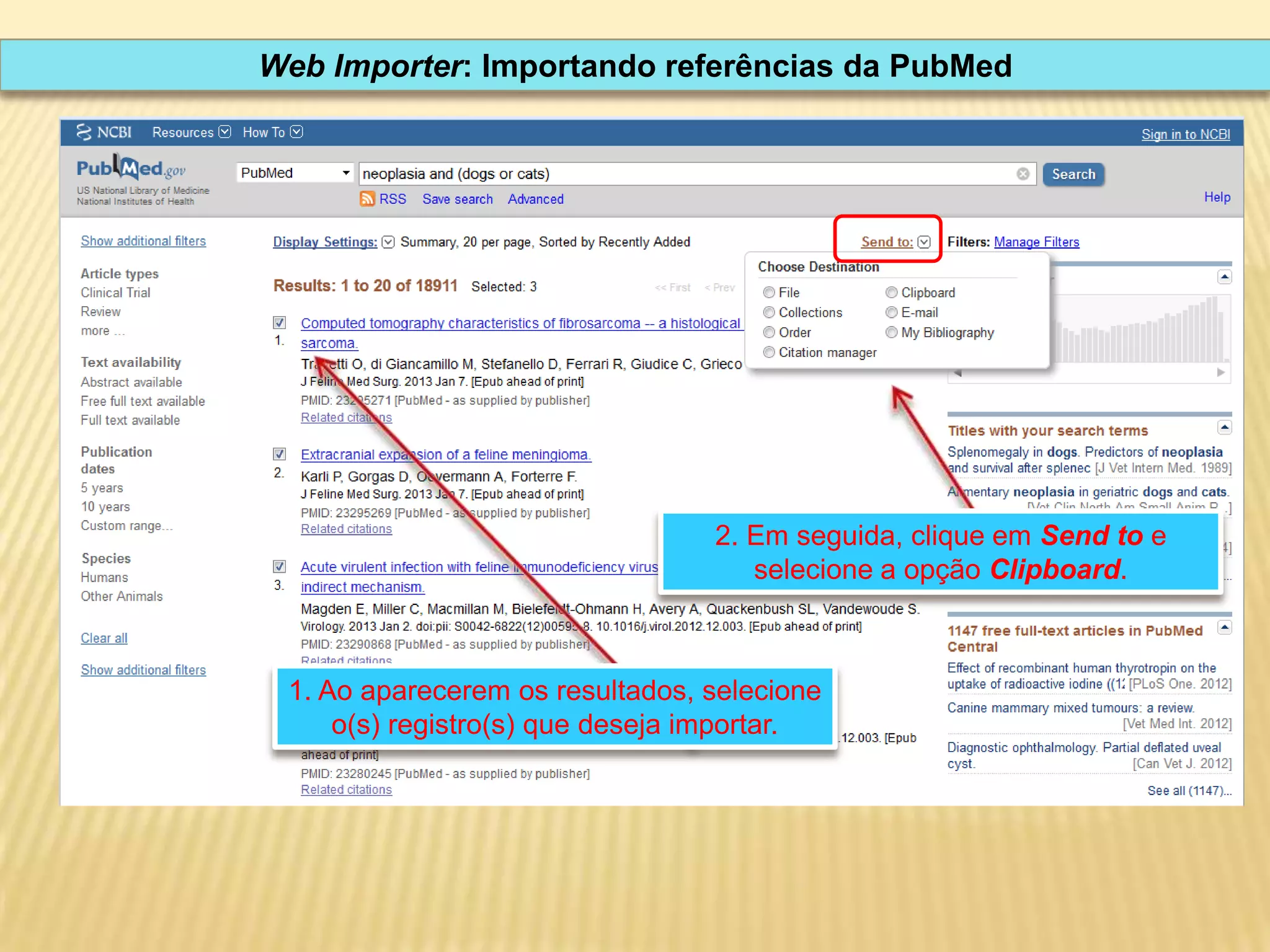The height and width of the screenshot is (952, 1270).
Task: Click the PubMed.gov logo
Action: click(131, 168)
